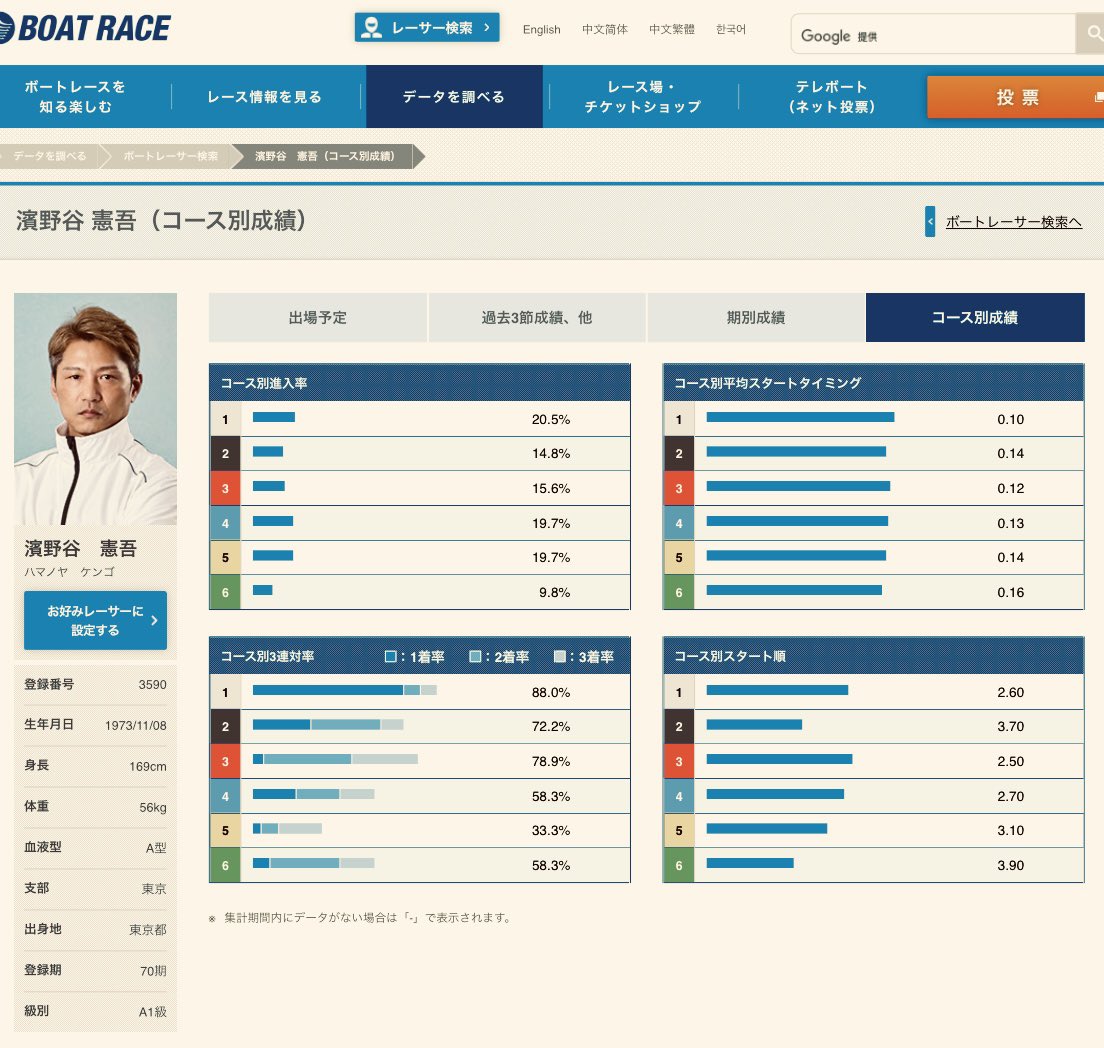Click the racer search person icon
This screenshot has height=1048, width=1104.
pyautogui.click(x=371, y=28)
